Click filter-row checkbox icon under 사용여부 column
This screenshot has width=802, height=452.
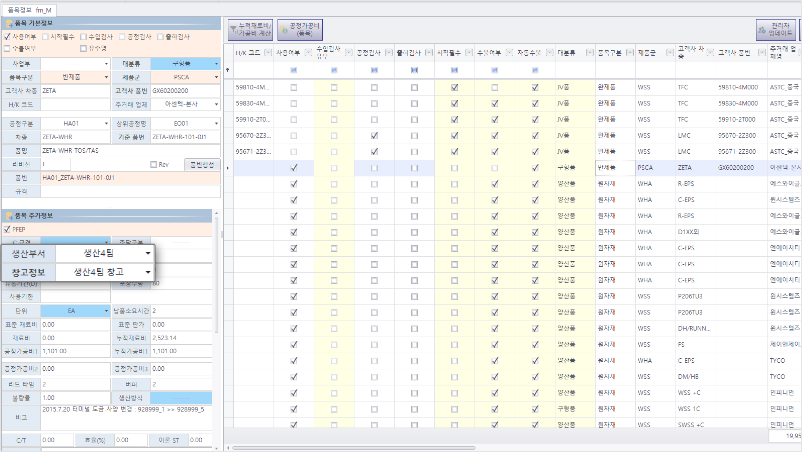tap(294, 70)
